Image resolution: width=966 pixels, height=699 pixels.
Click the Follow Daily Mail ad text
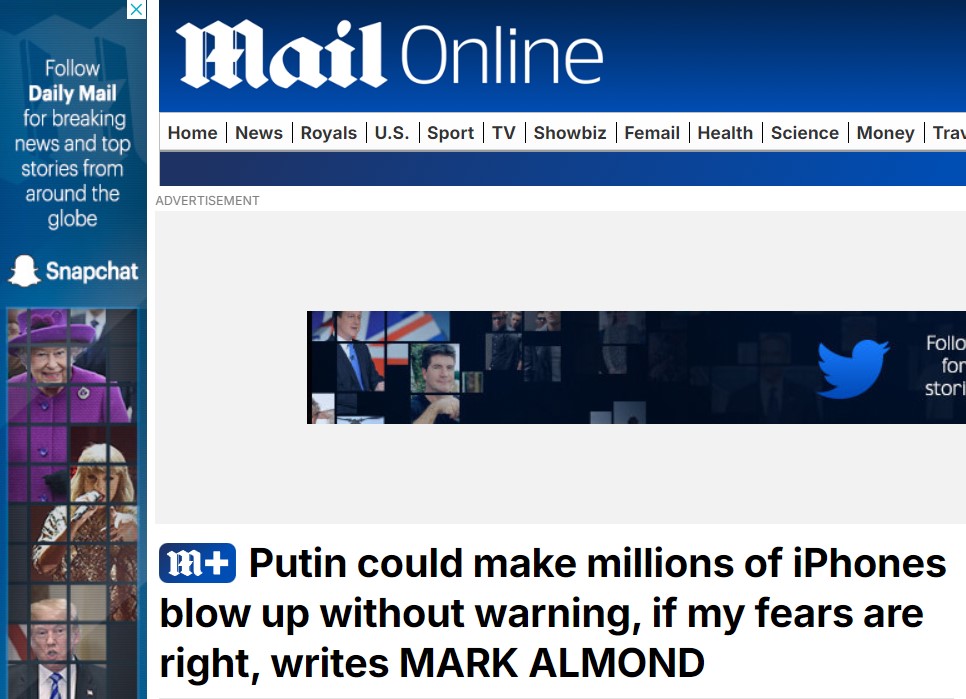pos(73,143)
